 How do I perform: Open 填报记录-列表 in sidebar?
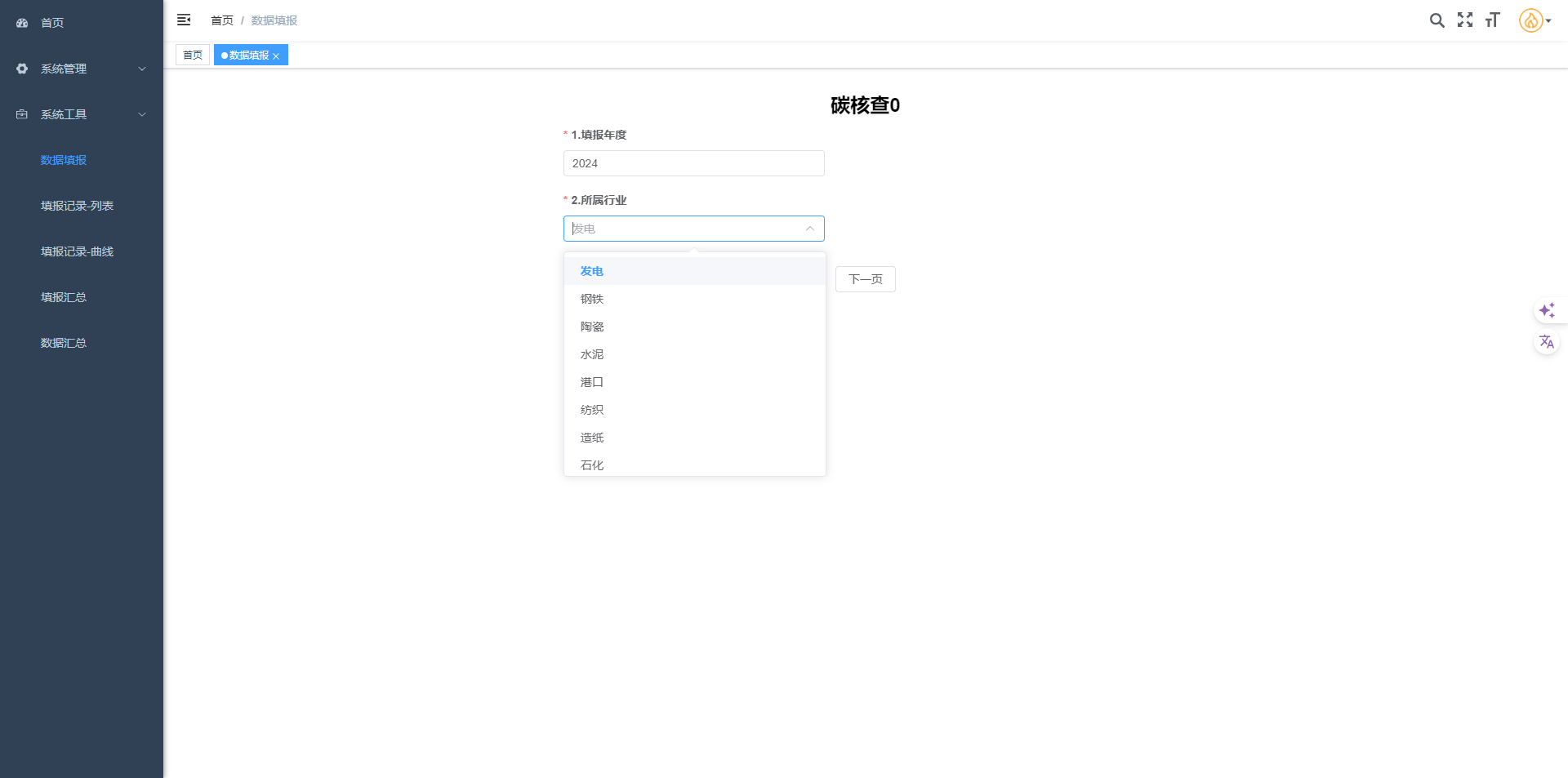pos(82,206)
